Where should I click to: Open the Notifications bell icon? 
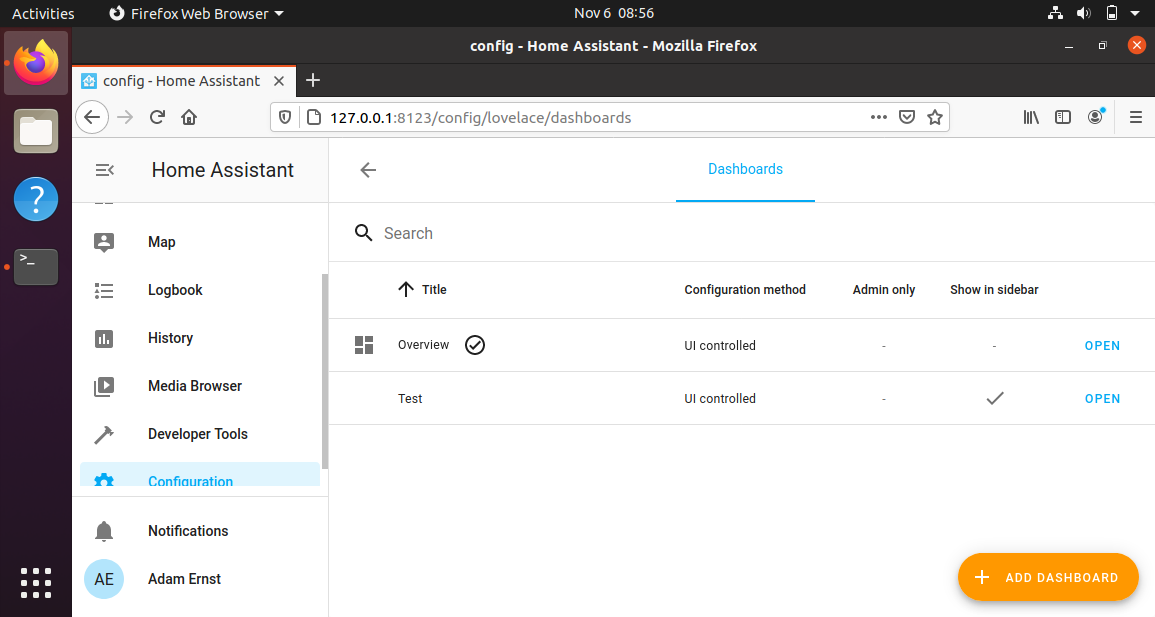point(104,531)
